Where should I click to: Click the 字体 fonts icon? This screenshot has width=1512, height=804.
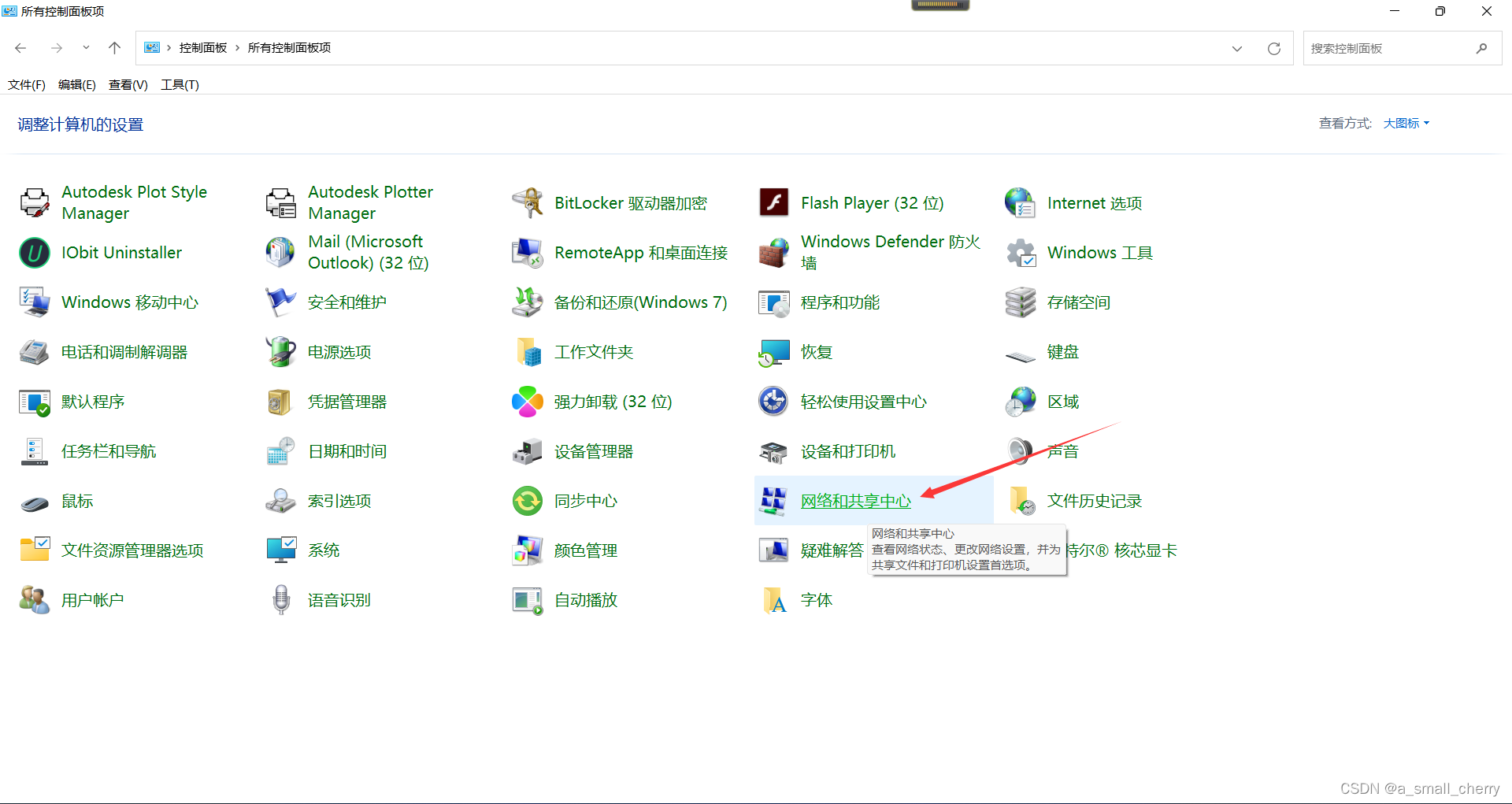(774, 600)
